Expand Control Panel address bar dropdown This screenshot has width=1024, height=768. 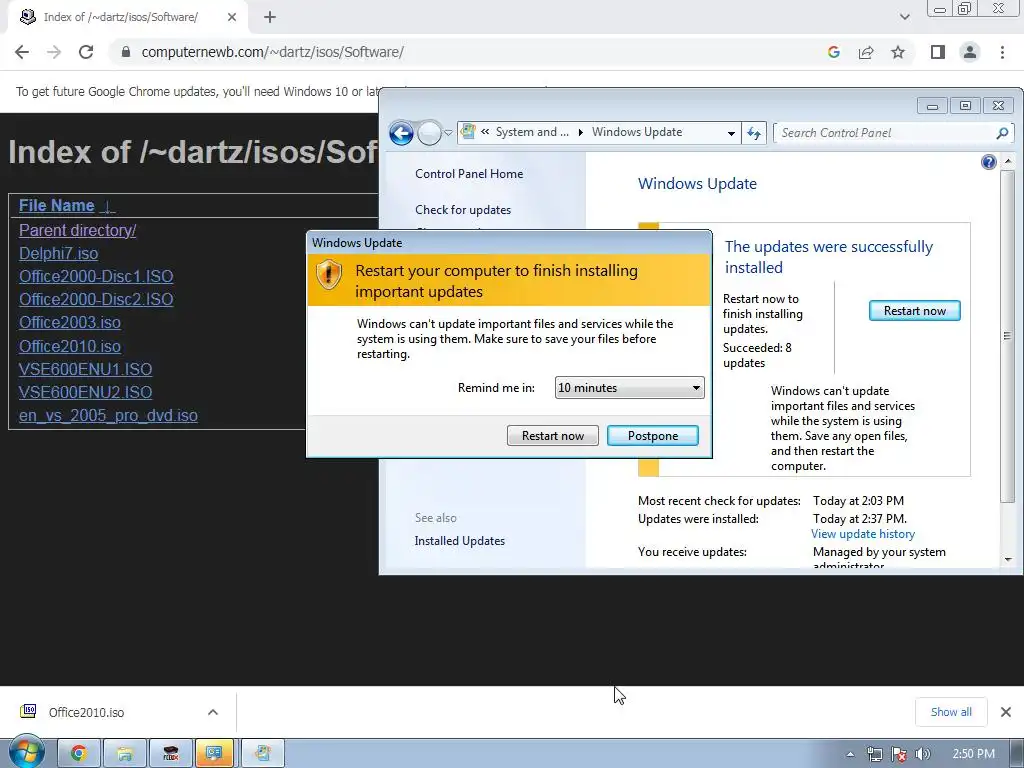[x=731, y=133]
